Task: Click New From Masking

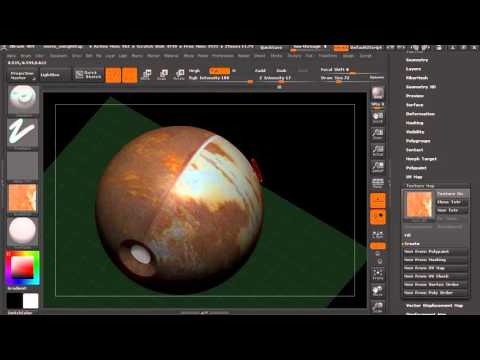Action: click(435, 260)
